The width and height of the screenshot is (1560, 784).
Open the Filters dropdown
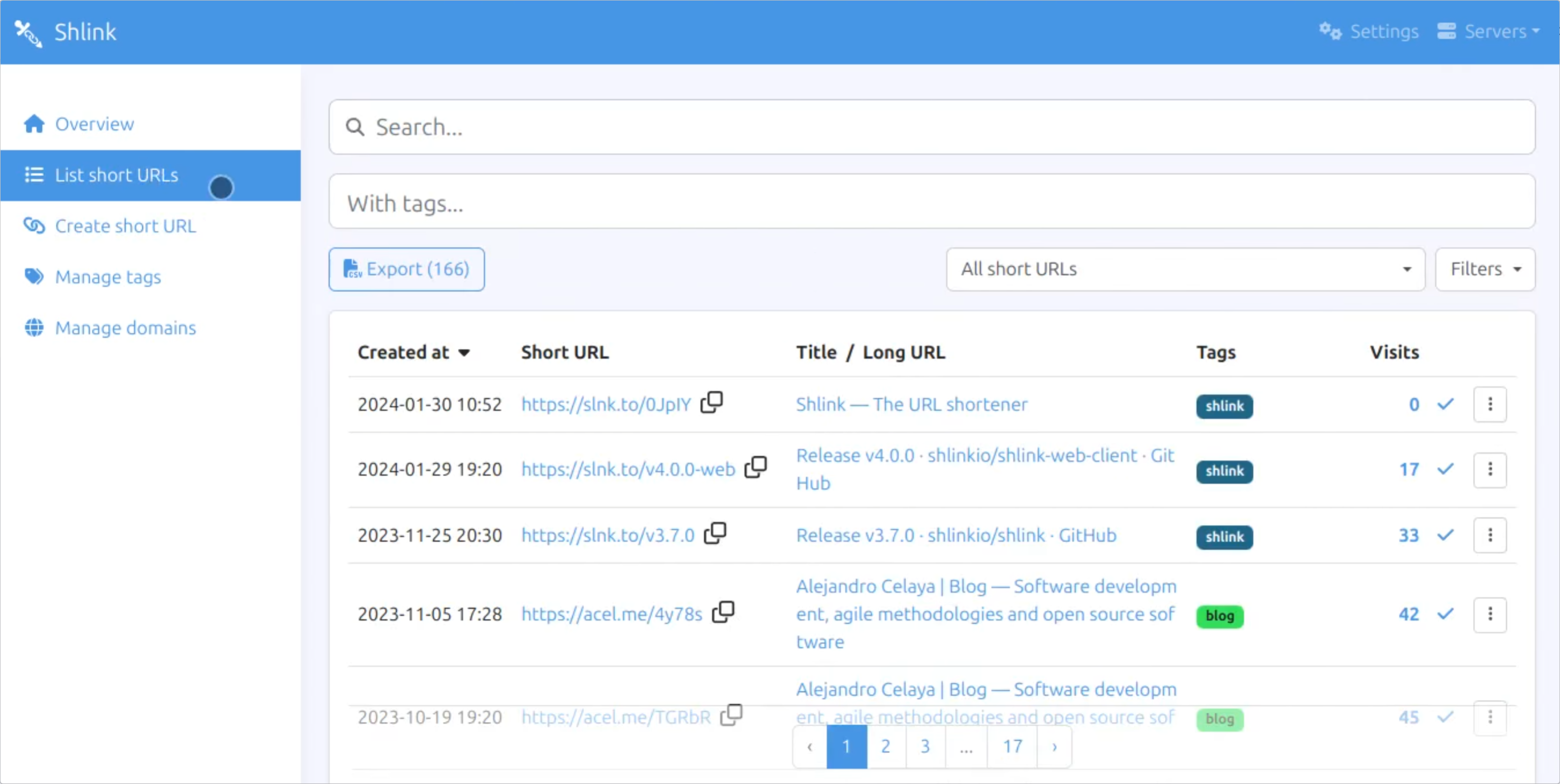[1485, 270]
